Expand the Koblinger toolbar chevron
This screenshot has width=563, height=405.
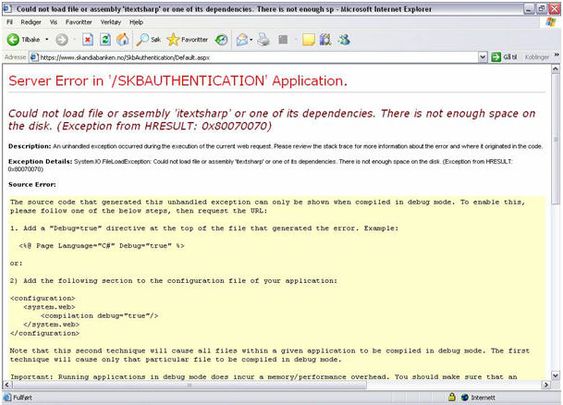click(557, 55)
